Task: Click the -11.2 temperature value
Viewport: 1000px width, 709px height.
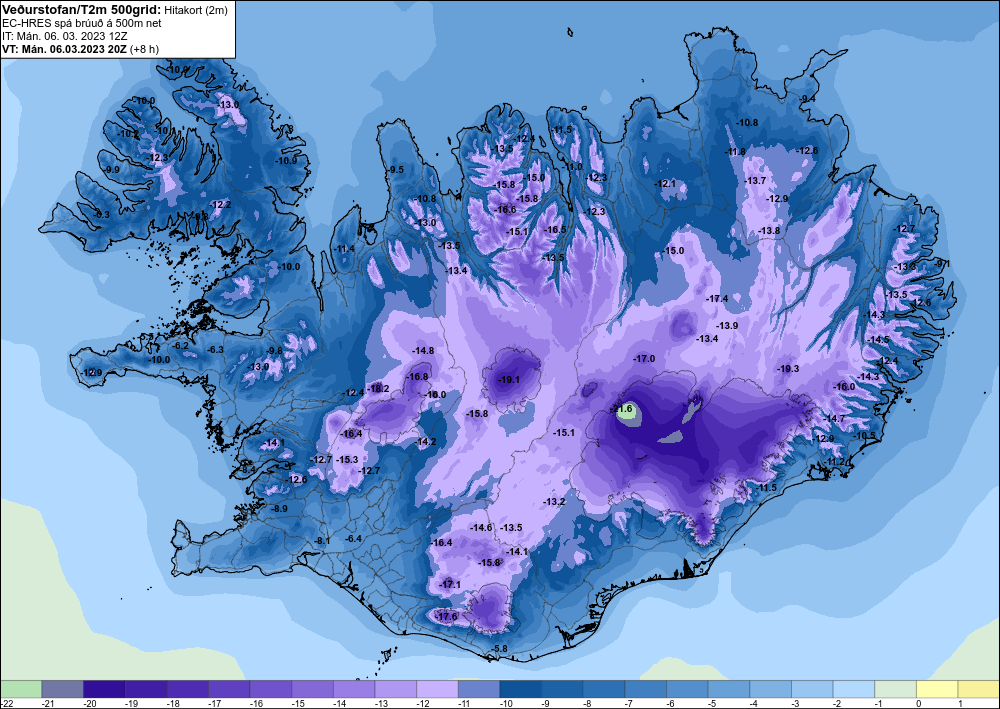Action: [x=835, y=462]
